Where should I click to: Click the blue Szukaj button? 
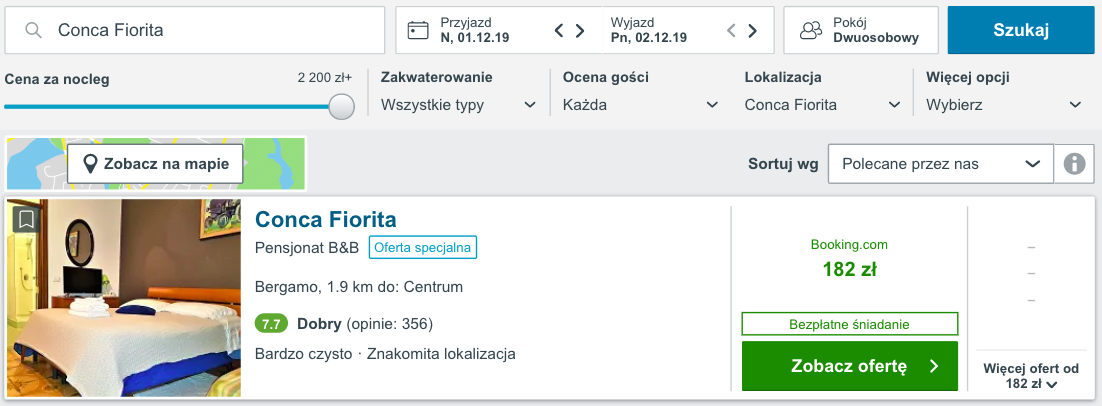pyautogui.click(x=1020, y=30)
